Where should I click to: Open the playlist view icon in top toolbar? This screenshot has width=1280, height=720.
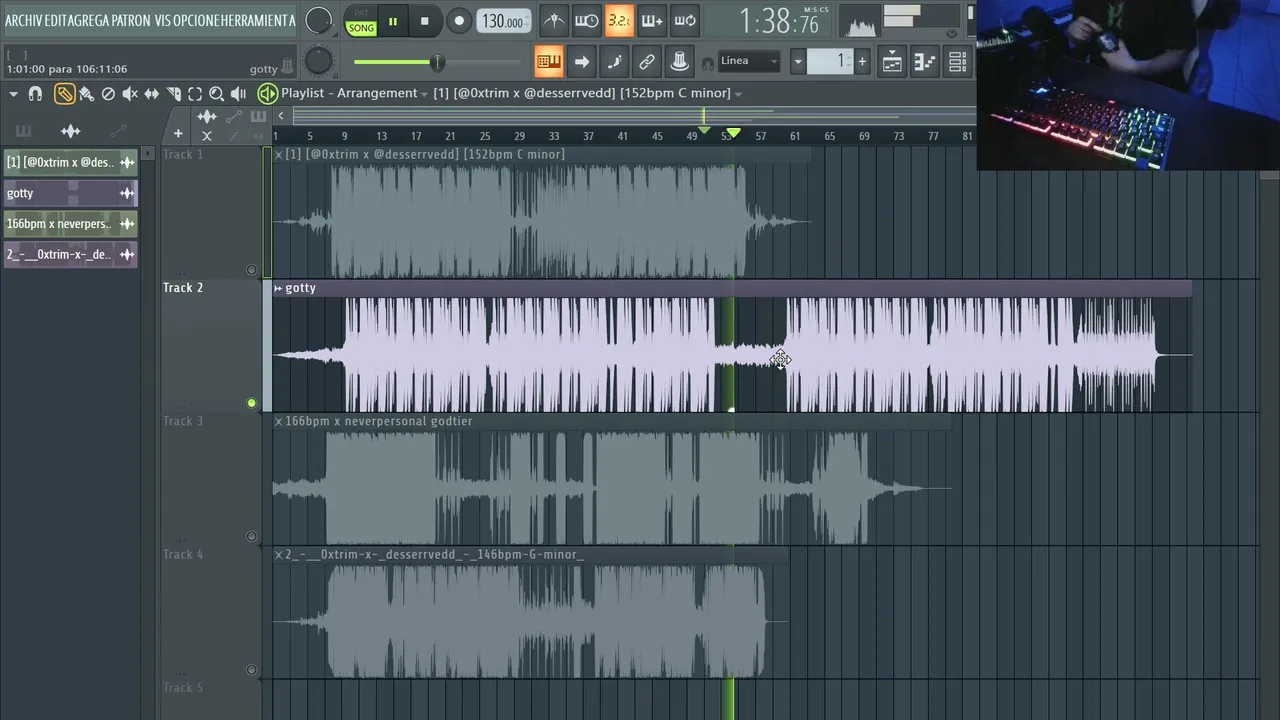coord(892,62)
